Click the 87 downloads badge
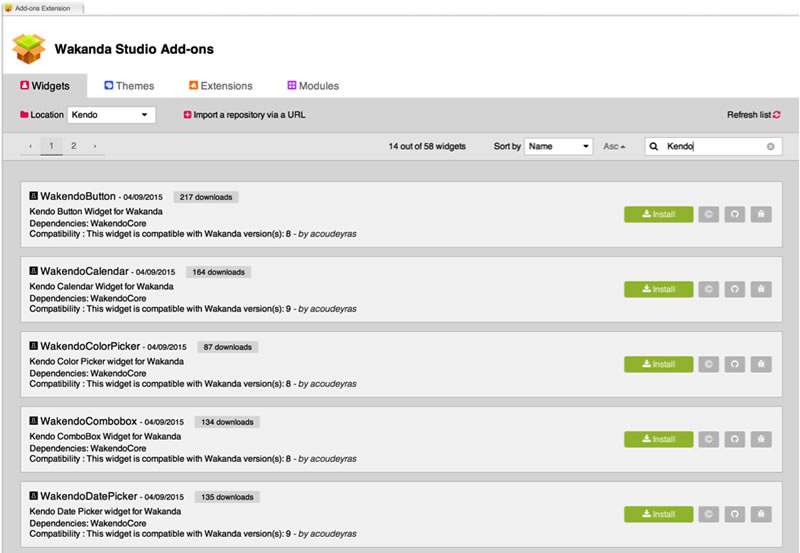 (x=228, y=347)
